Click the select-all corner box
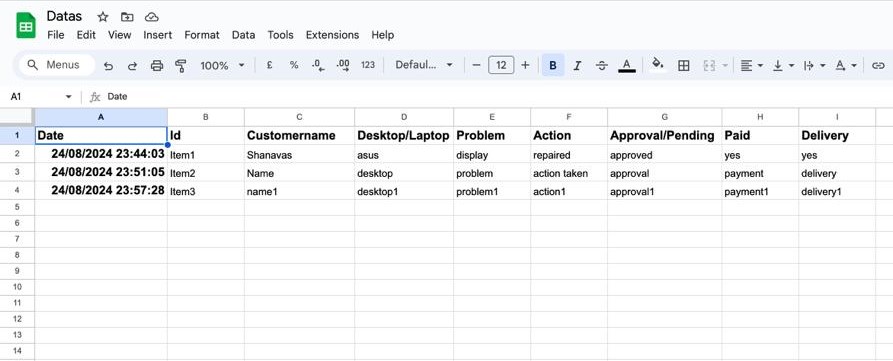The image size is (893, 361). [17, 117]
